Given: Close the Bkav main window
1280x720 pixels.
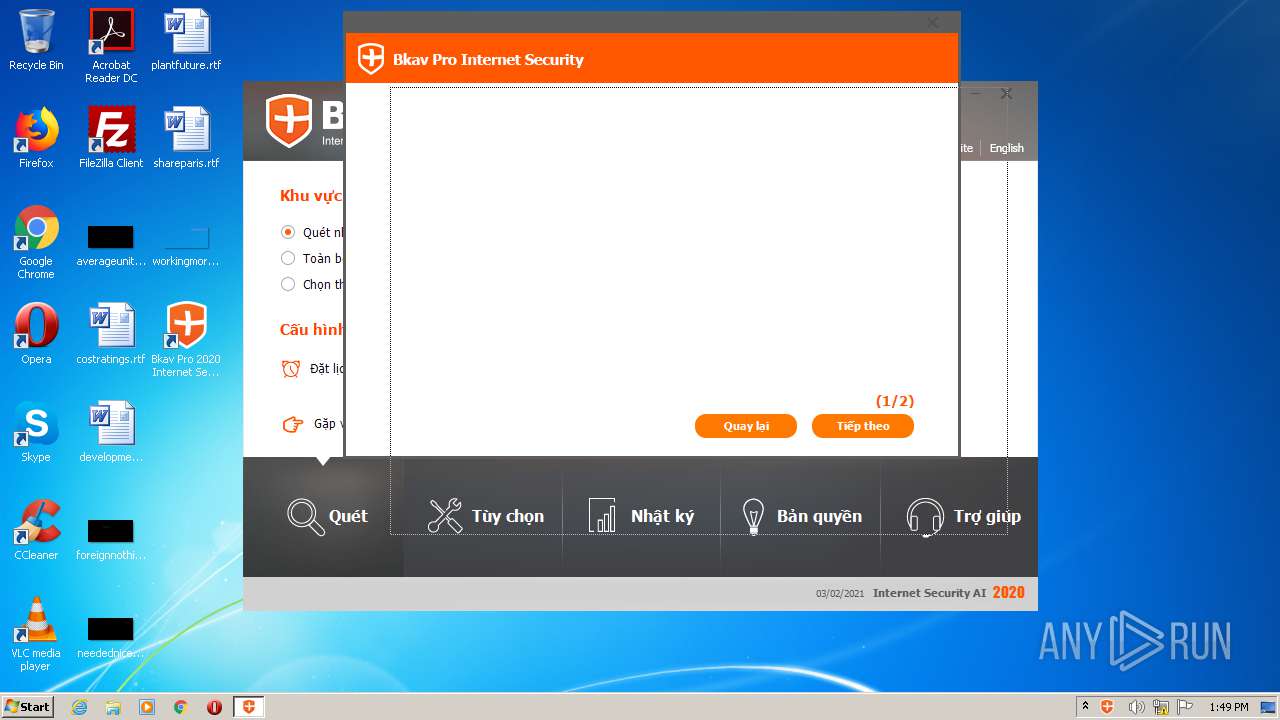Looking at the screenshot, I should [1007, 93].
